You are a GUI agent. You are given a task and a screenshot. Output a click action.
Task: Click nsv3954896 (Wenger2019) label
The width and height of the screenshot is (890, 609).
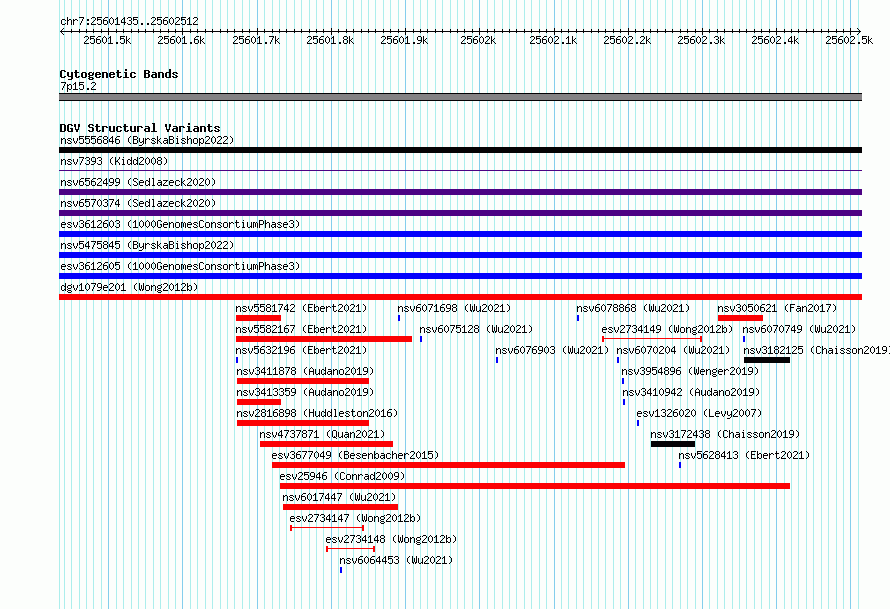[690, 371]
